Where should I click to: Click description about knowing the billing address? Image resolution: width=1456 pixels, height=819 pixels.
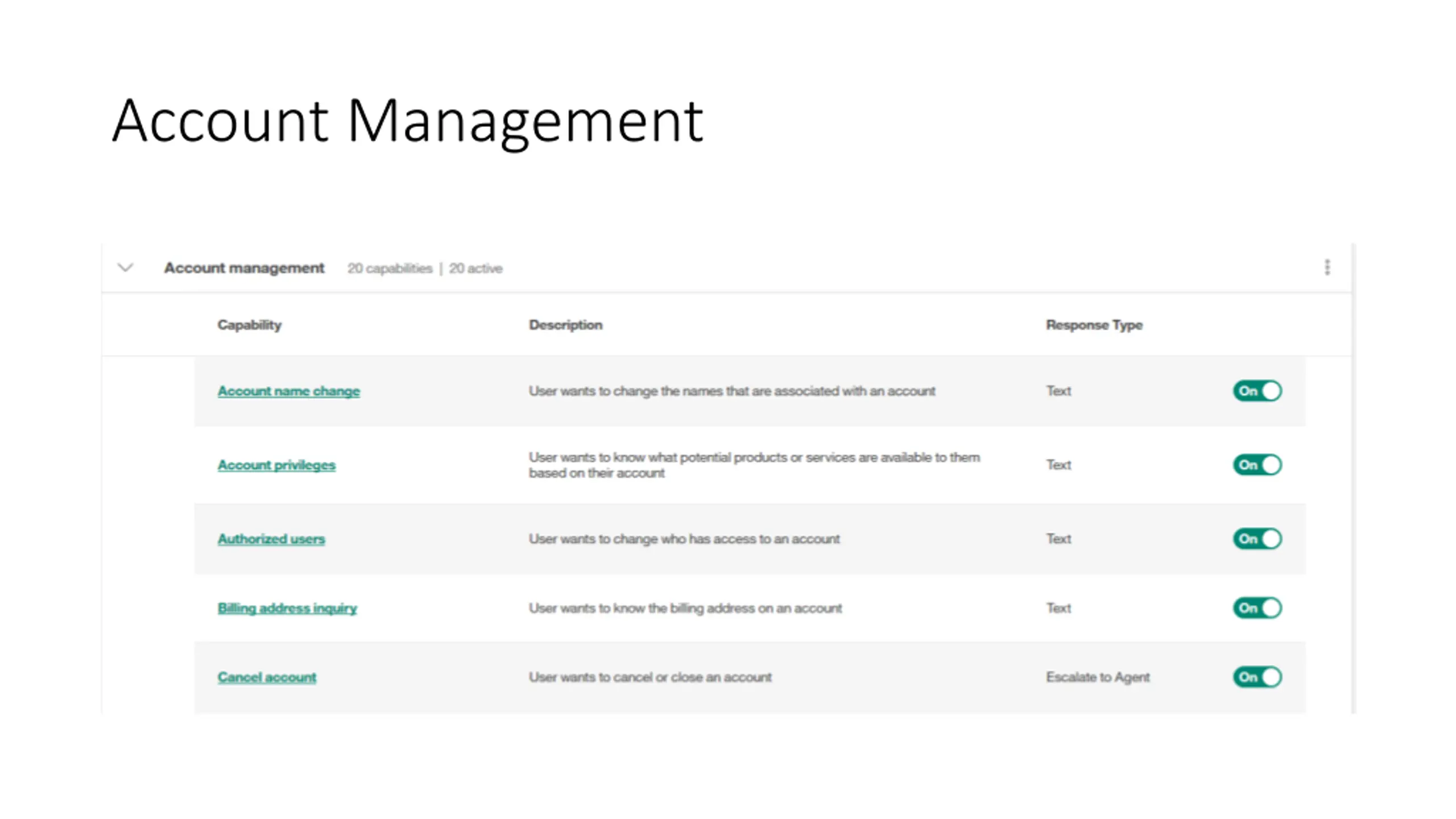tap(685, 609)
